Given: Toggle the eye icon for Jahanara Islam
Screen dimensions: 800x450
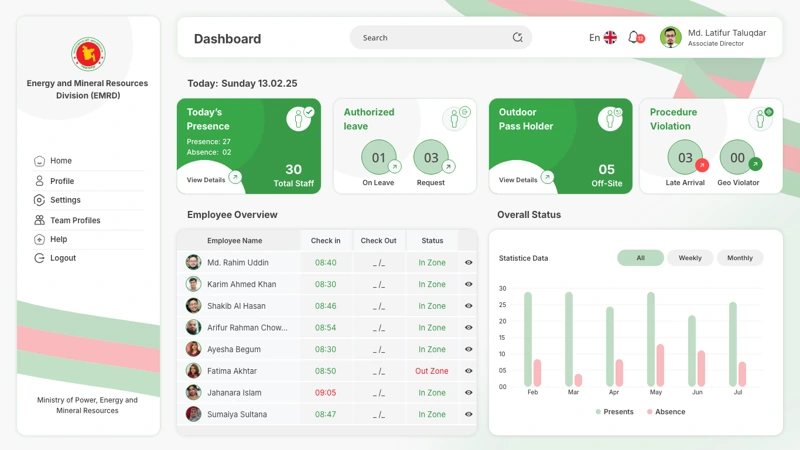Looking at the screenshot, I should pyautogui.click(x=468, y=392).
